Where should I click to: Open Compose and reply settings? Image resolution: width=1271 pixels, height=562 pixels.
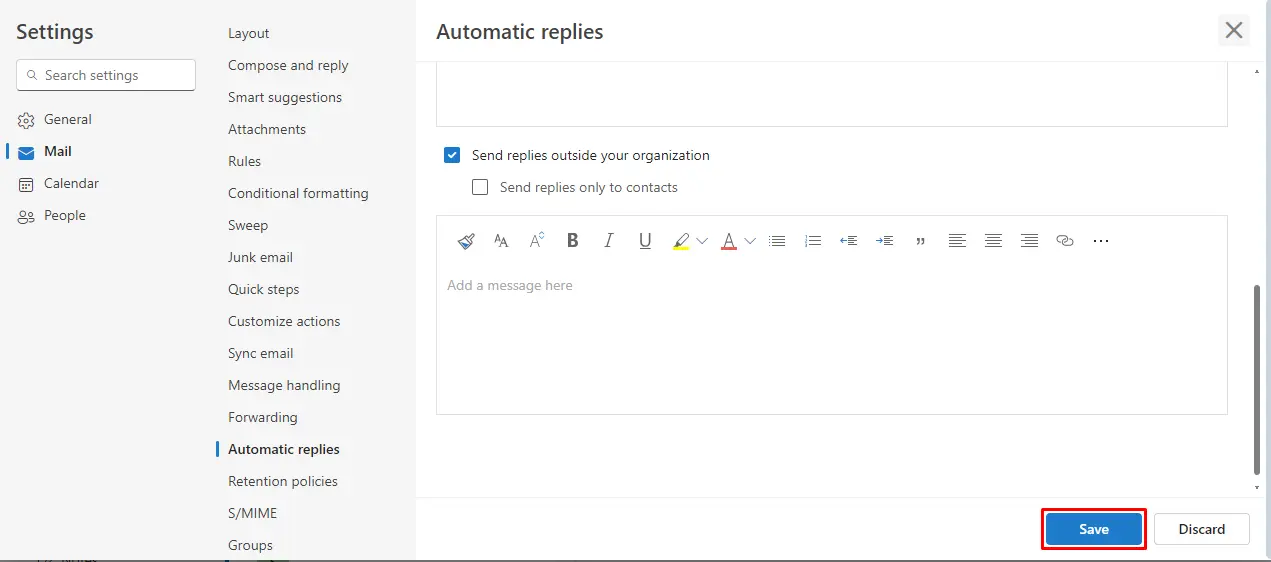coord(288,65)
